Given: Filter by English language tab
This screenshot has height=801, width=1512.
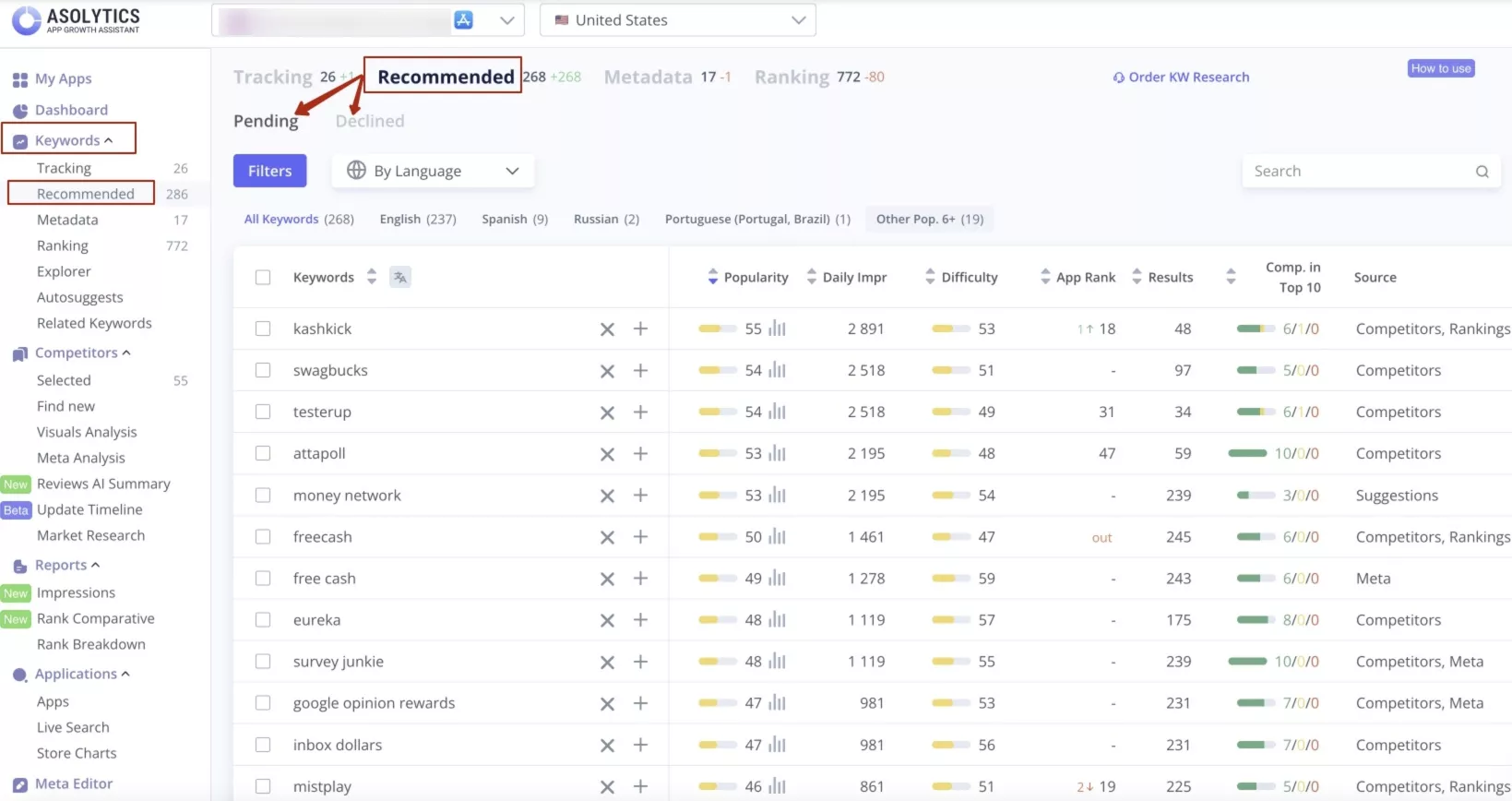Looking at the screenshot, I should coord(418,219).
